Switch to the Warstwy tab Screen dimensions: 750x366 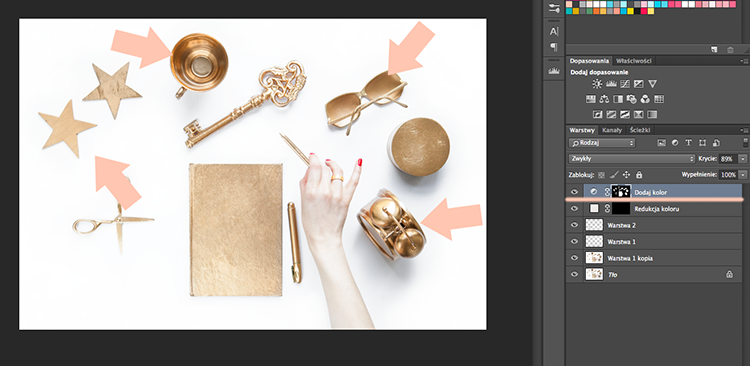coord(582,130)
